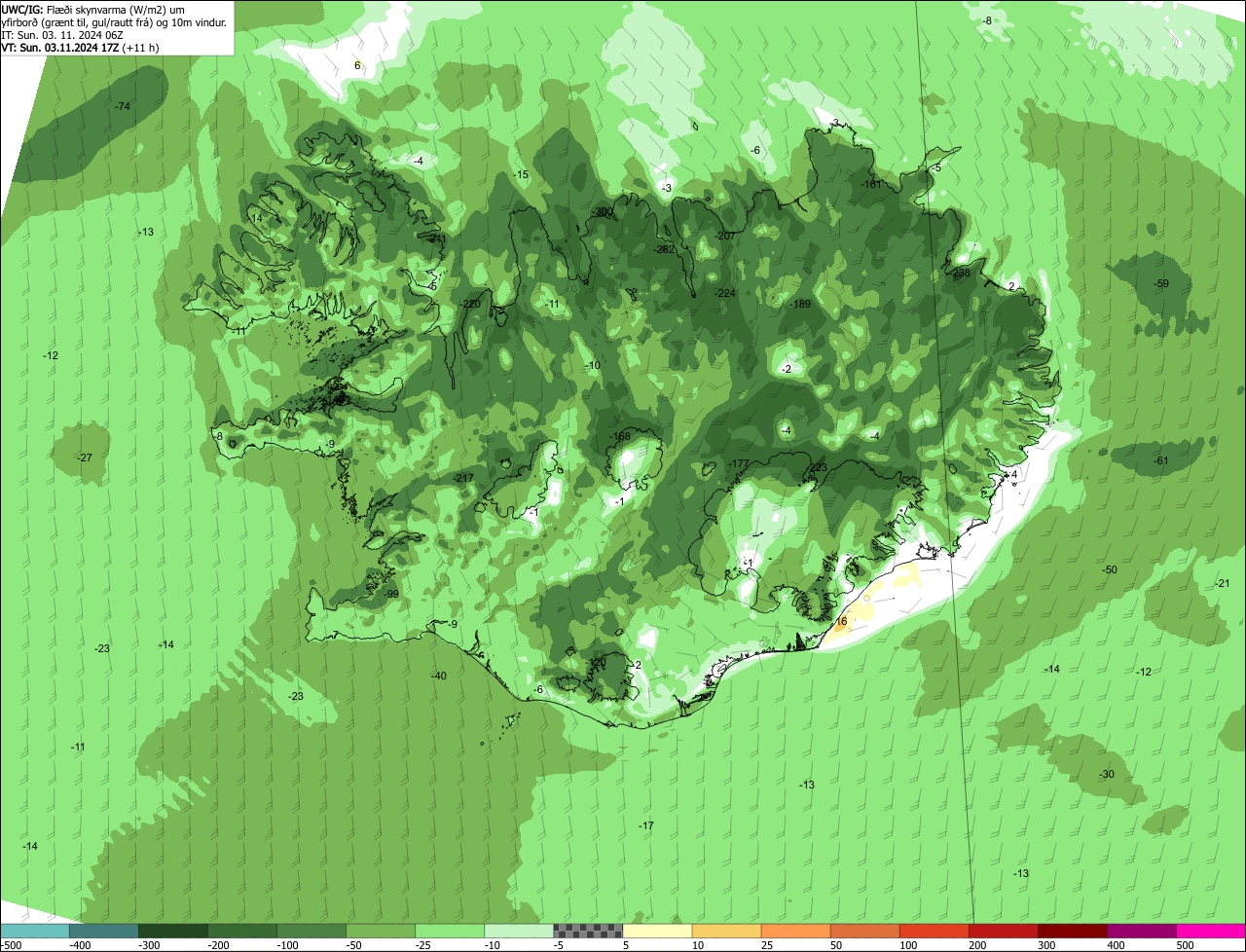Click the '-207' value label
The image size is (1246, 952).
click(725, 236)
